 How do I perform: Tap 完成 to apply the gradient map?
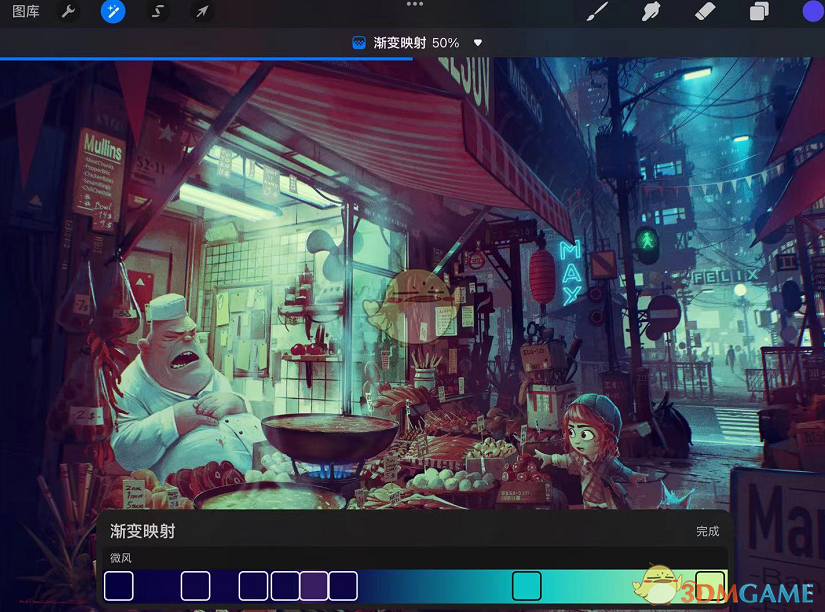coord(707,532)
